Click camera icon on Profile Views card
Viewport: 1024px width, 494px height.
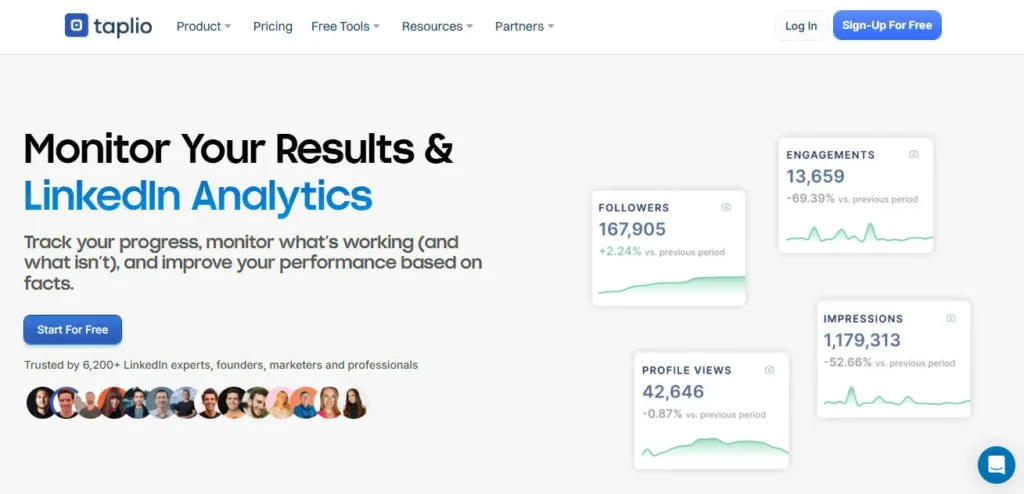[769, 370]
